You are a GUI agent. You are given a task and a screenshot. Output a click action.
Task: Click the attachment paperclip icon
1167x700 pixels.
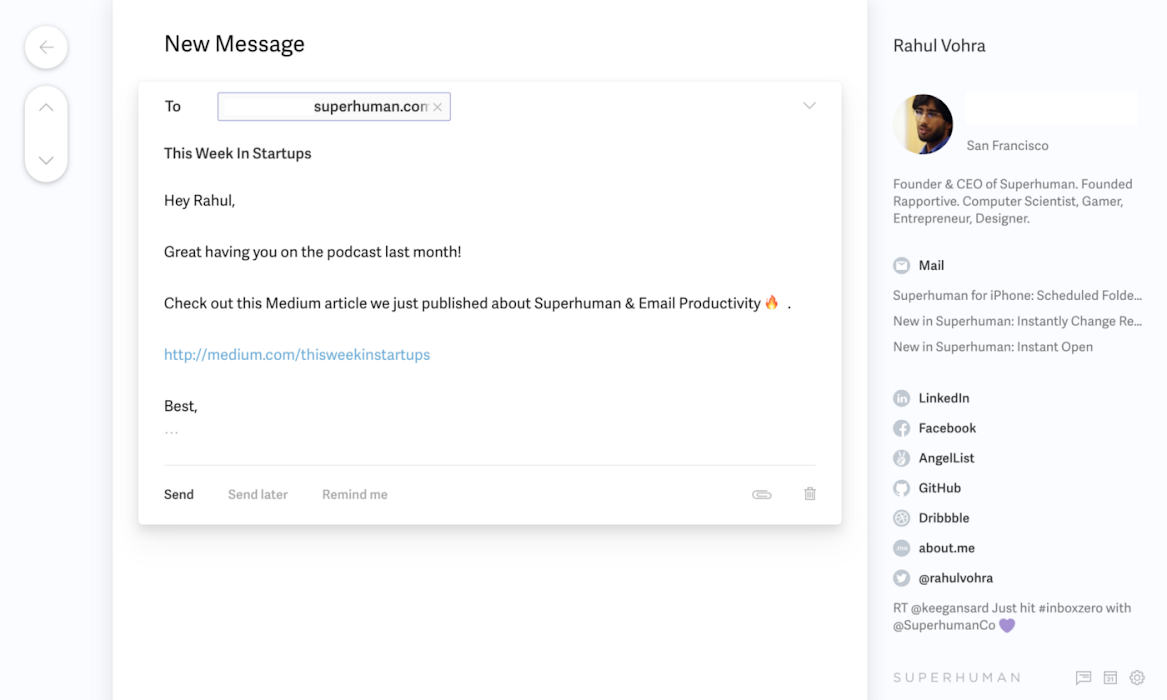pos(762,494)
